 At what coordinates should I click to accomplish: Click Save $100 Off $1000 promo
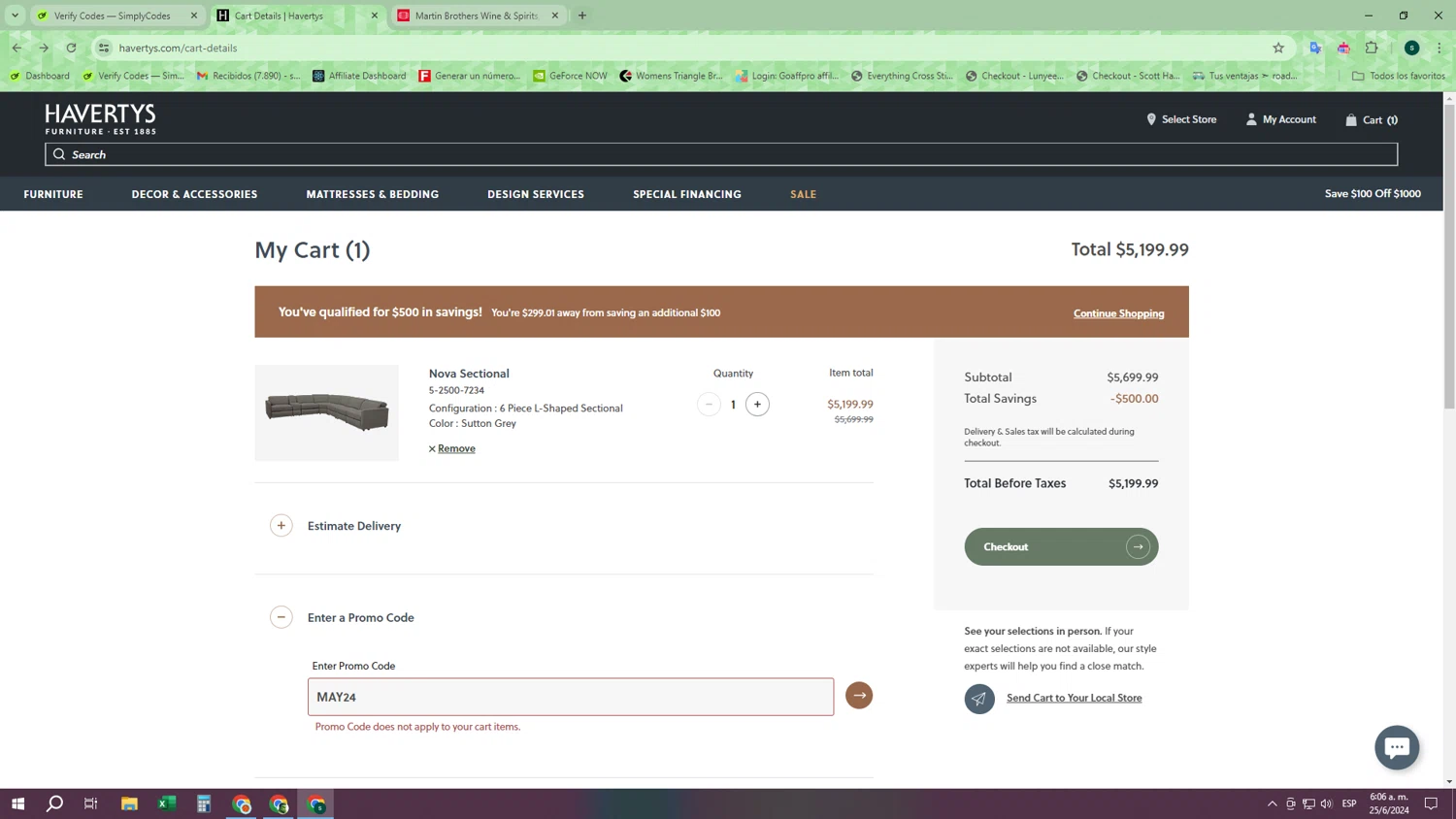[1373, 194]
